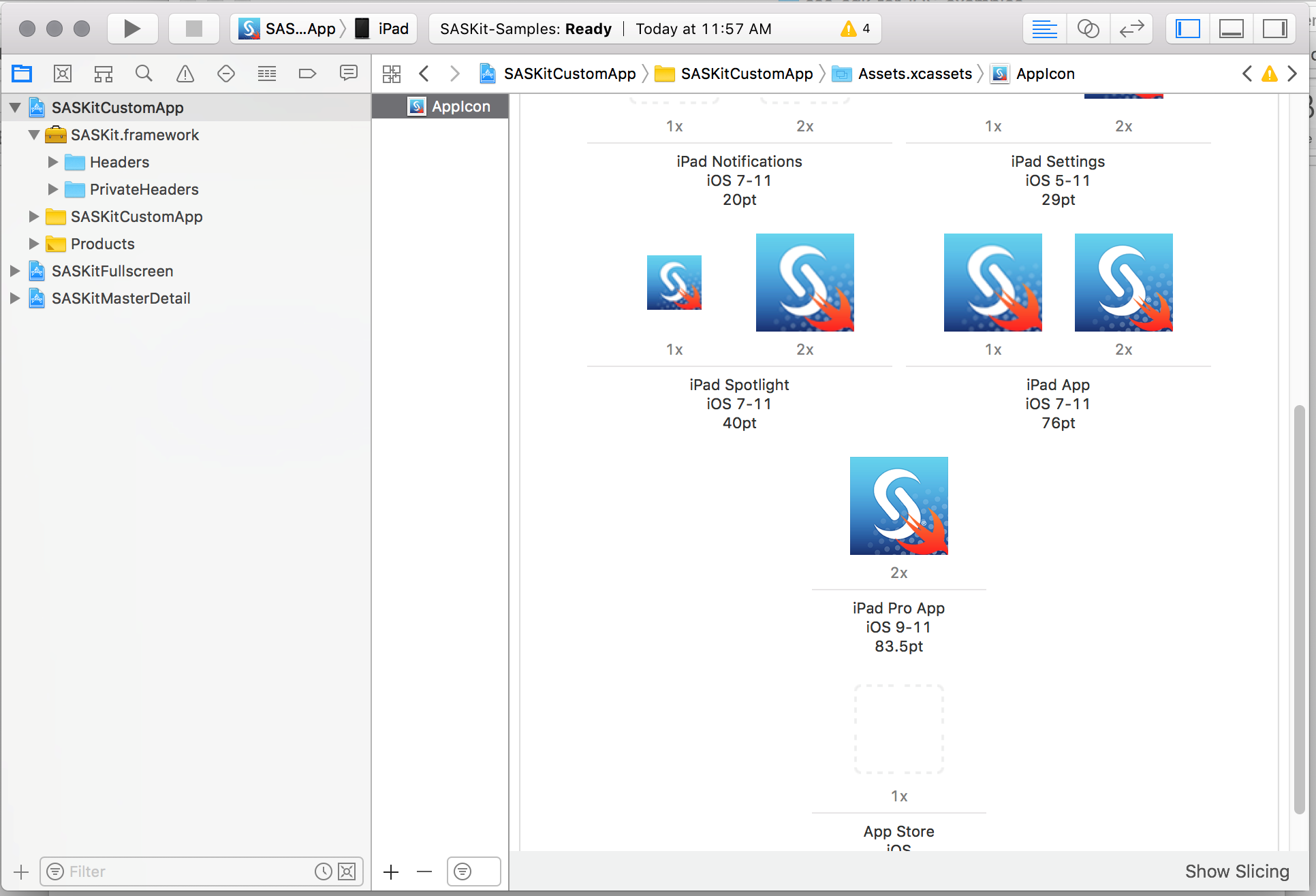
Task: Expand the Products folder
Action: pyautogui.click(x=33, y=244)
